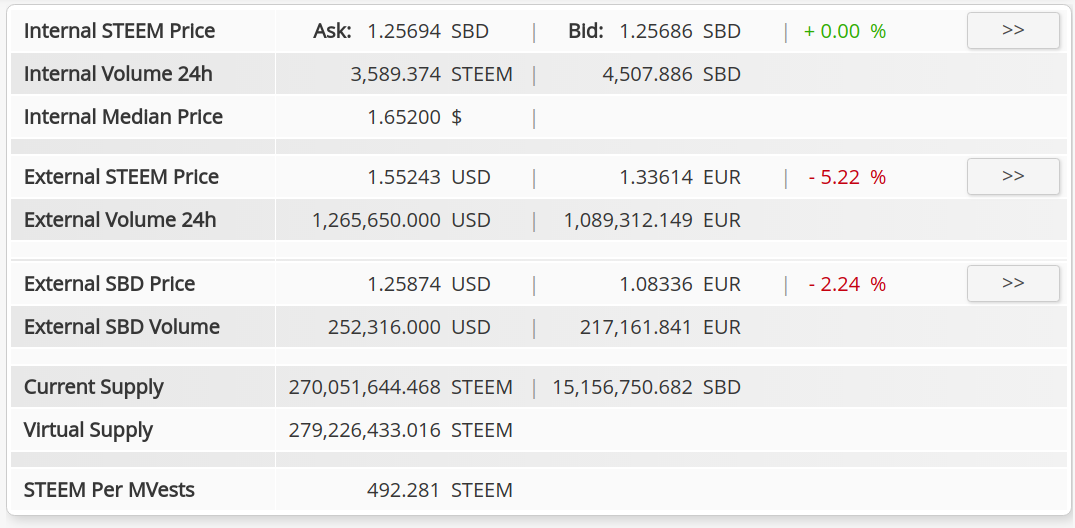1075x528 pixels.
Task: Click the Current Supply 270,051,644.468 STEEM value
Action: (x=400, y=387)
